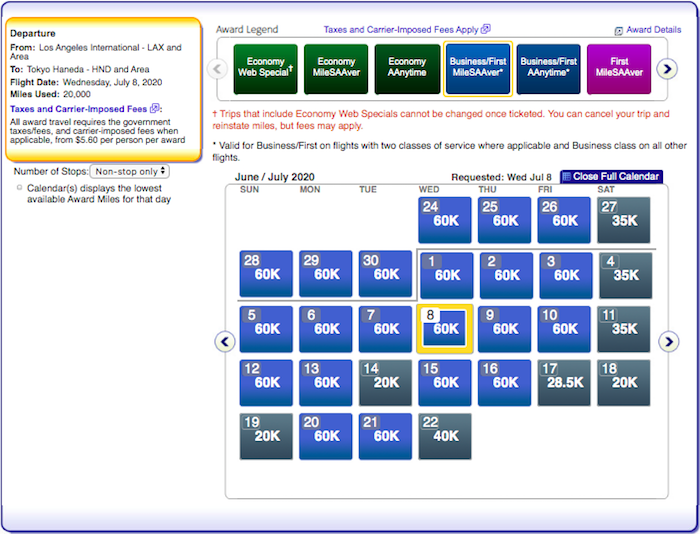Choose July 18 at 20K miles
The height and width of the screenshot is (534, 700).
point(624,383)
